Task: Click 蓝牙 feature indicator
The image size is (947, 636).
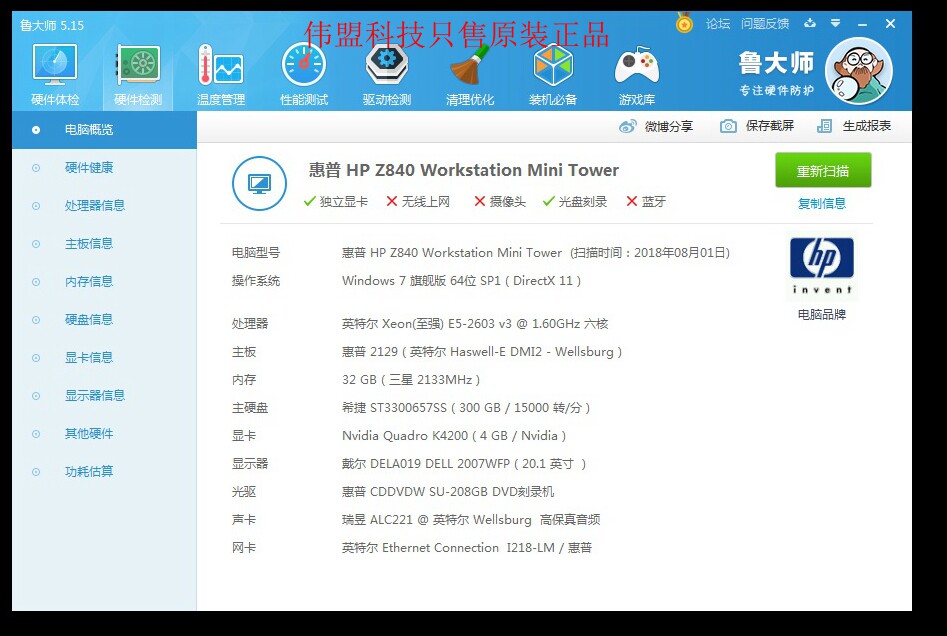Action: tap(646, 201)
